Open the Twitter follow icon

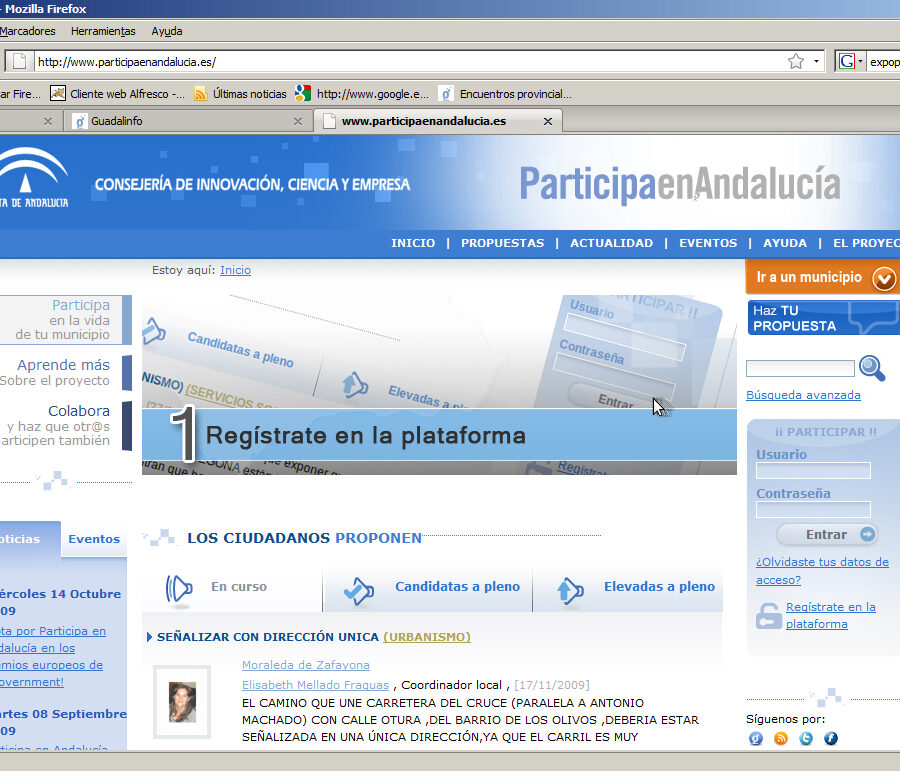(x=806, y=739)
